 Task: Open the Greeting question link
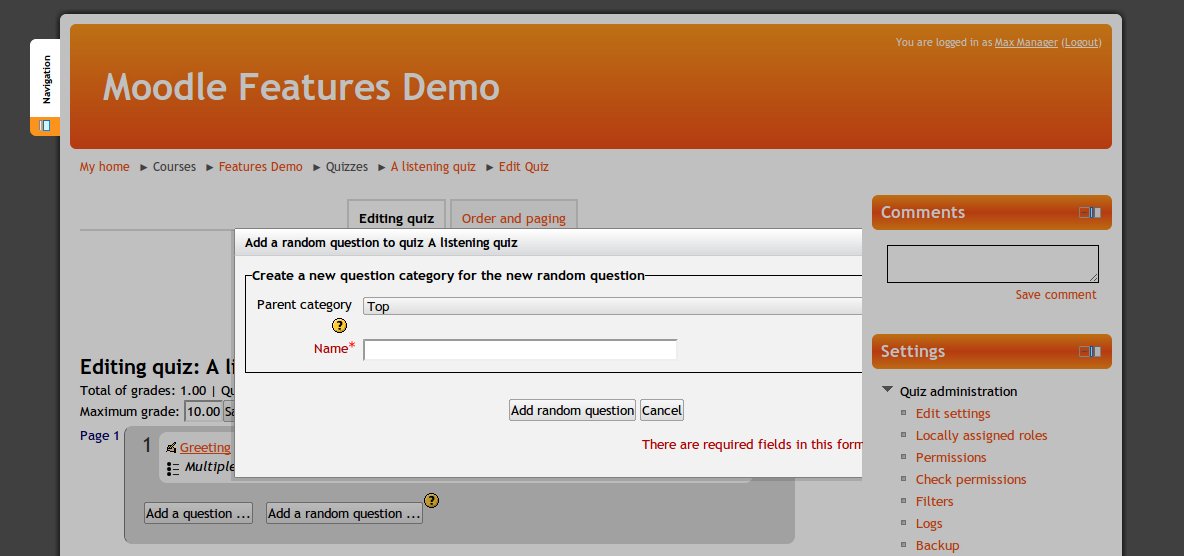[x=205, y=447]
